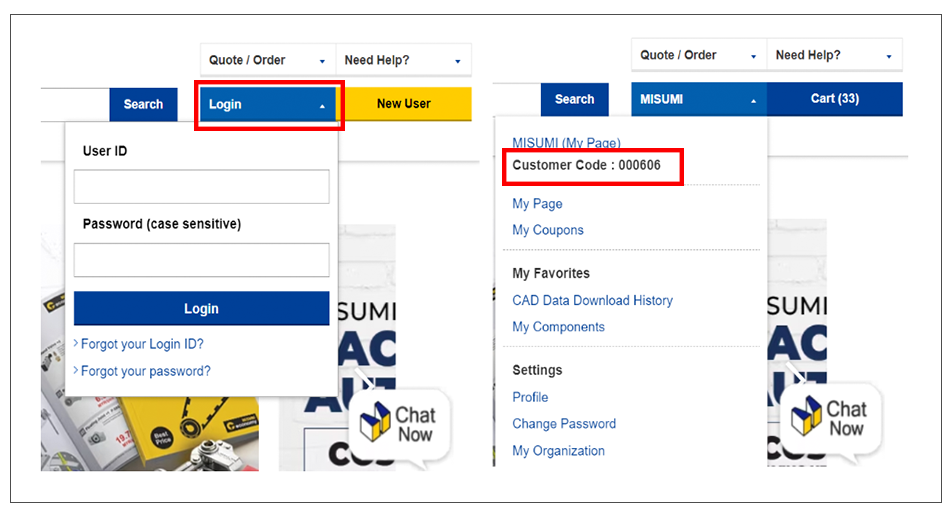Expand Quote / Order menu in right screenshot
The height and width of the screenshot is (514, 950).
699,55
